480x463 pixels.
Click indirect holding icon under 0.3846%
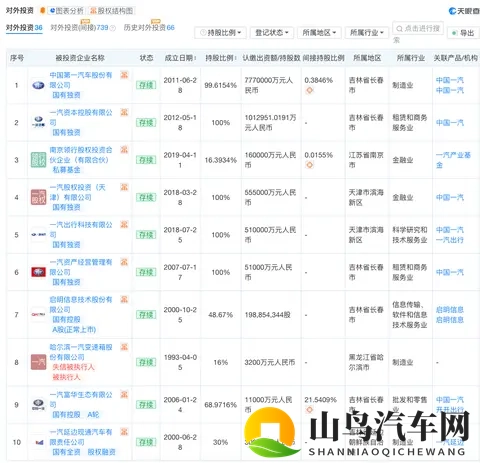(310, 90)
